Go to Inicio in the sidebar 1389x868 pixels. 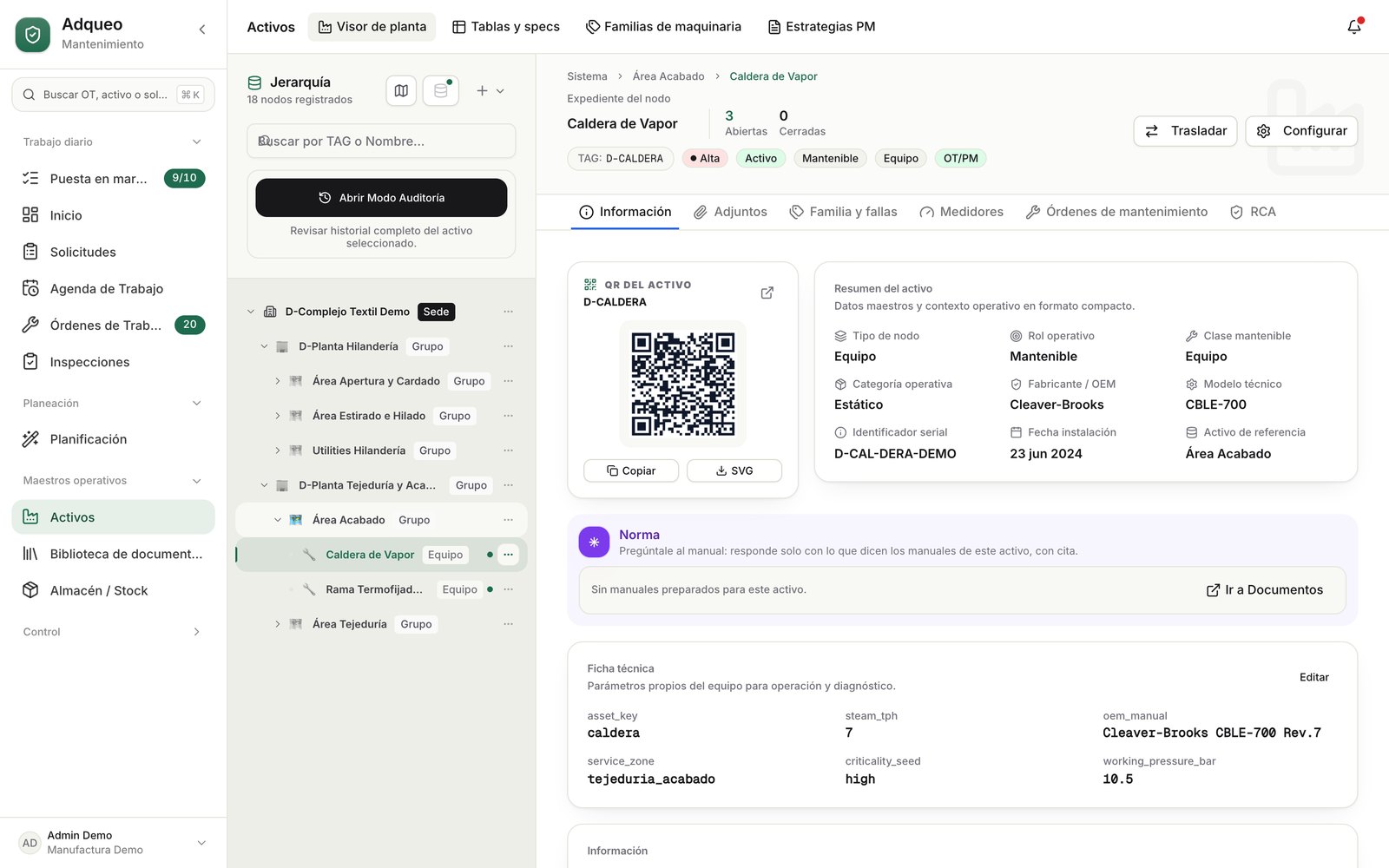113,215
